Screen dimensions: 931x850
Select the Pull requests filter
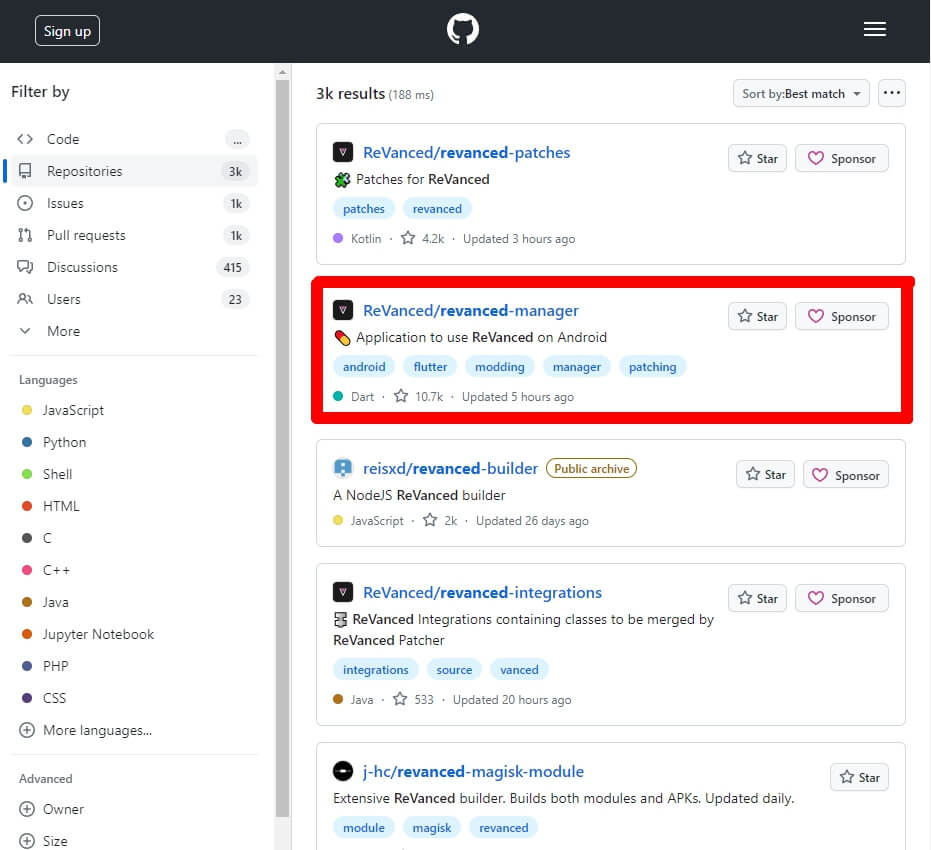(x=134, y=235)
